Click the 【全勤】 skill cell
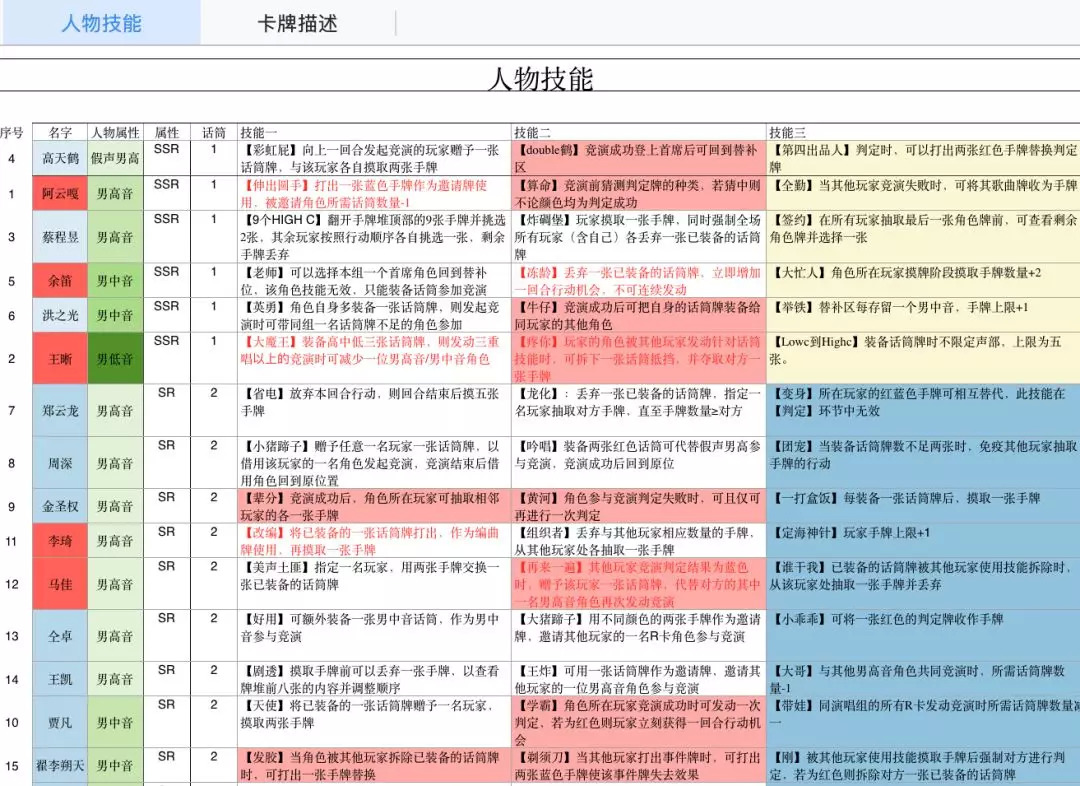The height and width of the screenshot is (786, 1080). (x=923, y=194)
